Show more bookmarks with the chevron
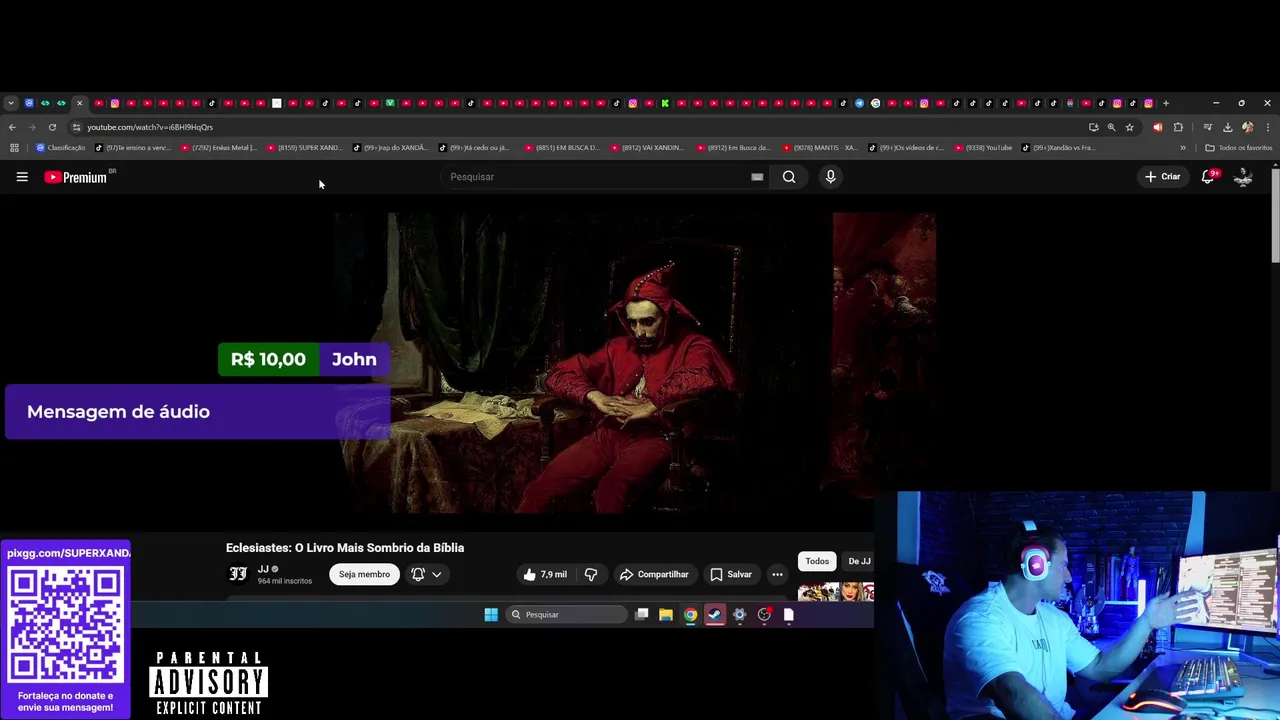Screen dimensions: 1280x720 [x=1183, y=148]
